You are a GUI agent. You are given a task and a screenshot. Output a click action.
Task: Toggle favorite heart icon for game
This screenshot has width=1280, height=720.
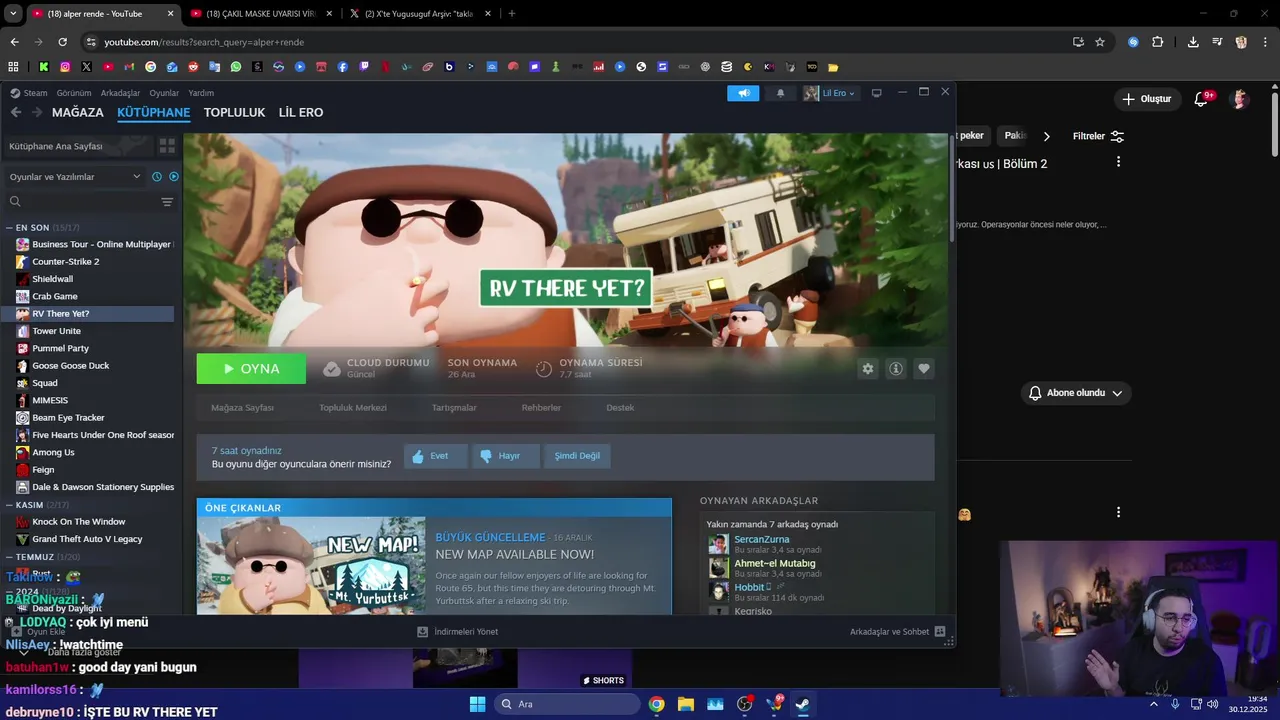point(924,369)
